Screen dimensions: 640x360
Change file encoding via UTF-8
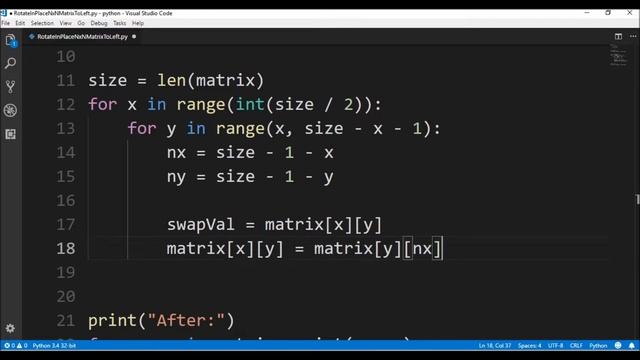[x=555, y=345]
